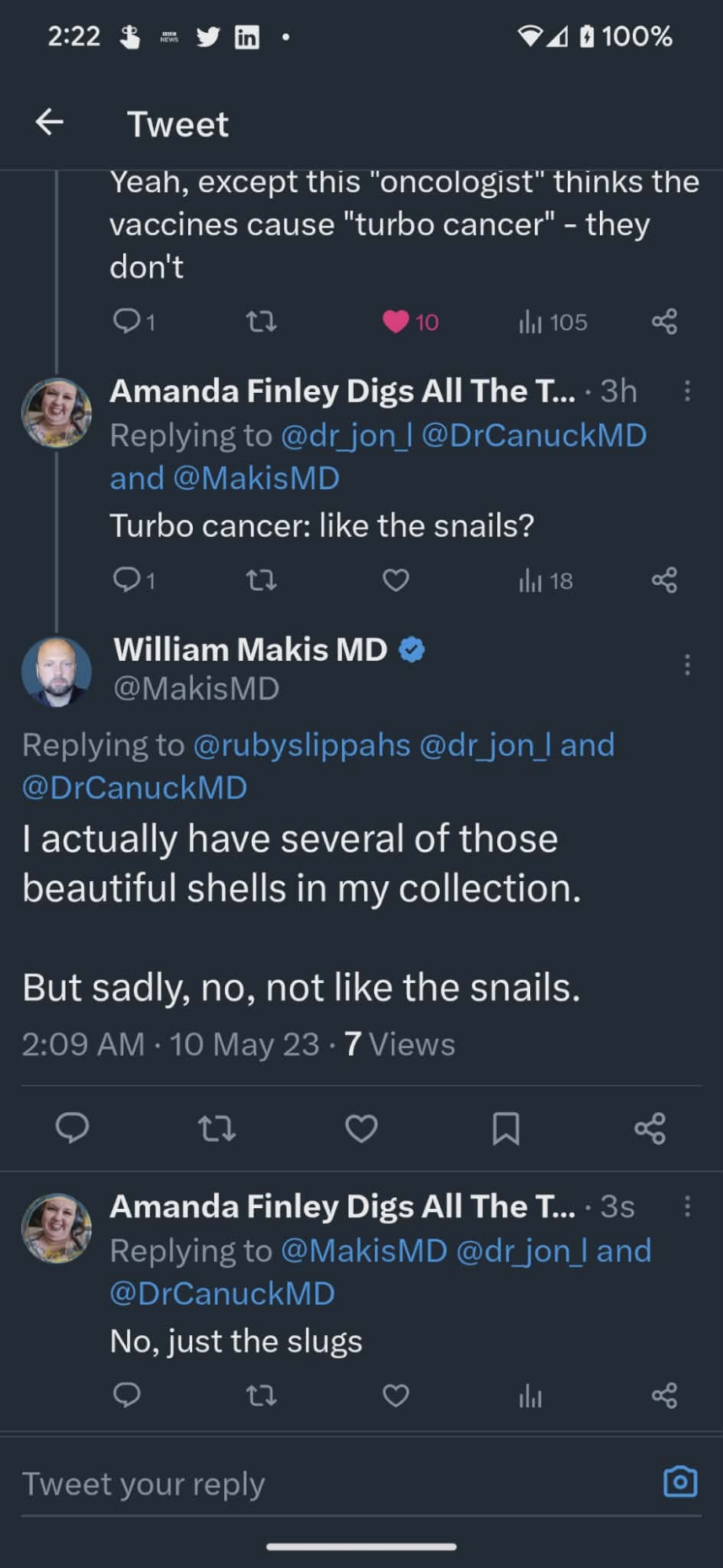This screenshot has width=723, height=1568.
Task: Open the camera icon in reply box
Action: point(680,1482)
